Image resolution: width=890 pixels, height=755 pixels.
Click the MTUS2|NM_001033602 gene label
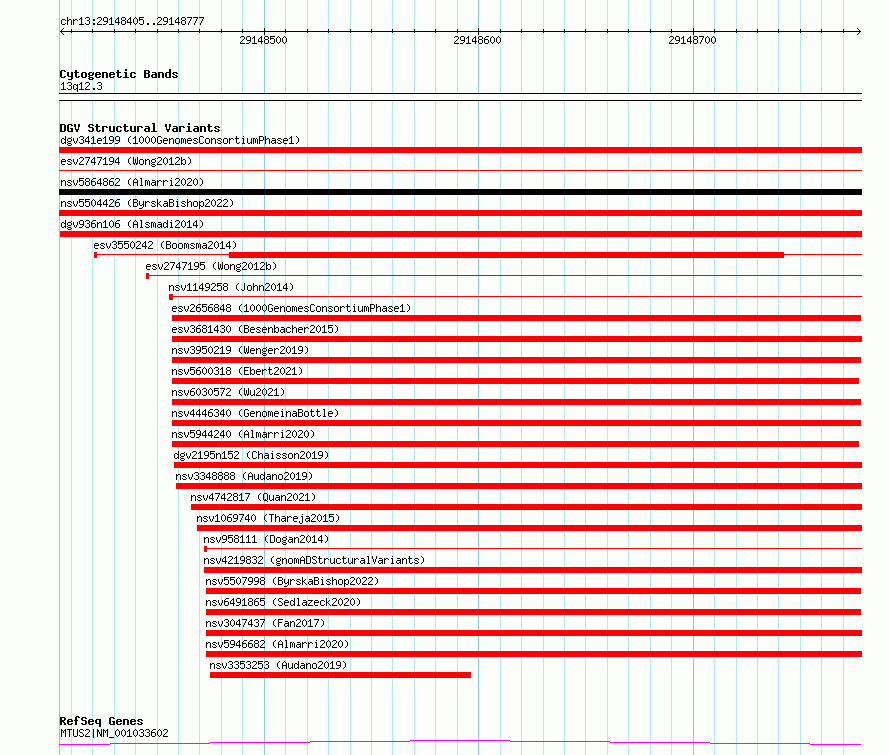coord(114,733)
